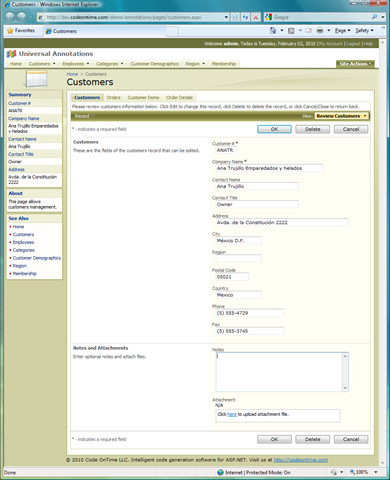Expand the Region navigation menu
This screenshot has width=390, height=480.
(x=203, y=64)
